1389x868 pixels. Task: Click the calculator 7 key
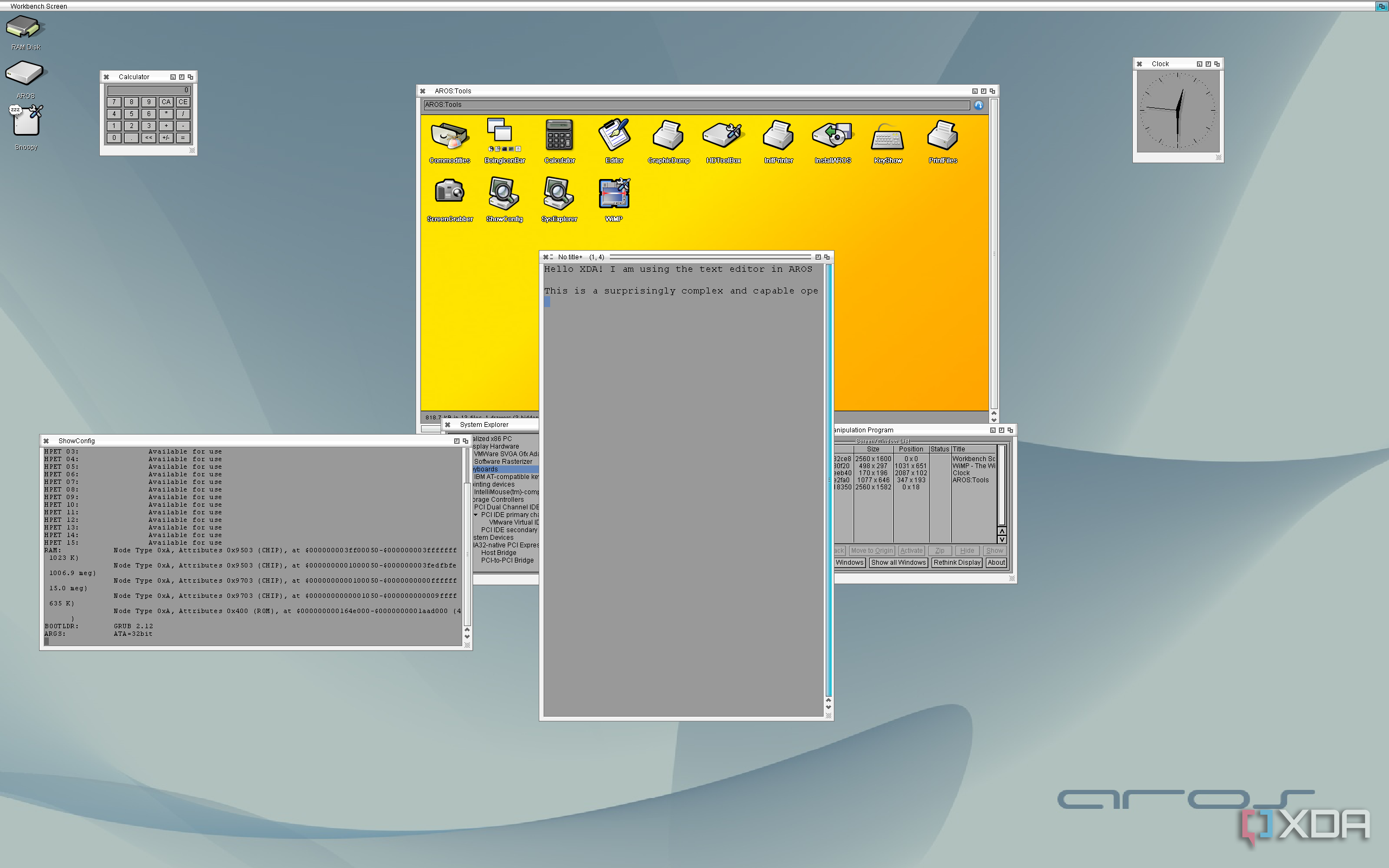pos(114,102)
